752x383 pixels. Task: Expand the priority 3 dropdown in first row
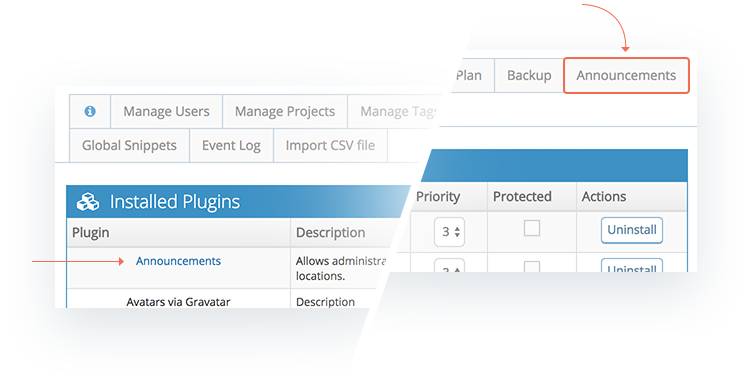[449, 232]
